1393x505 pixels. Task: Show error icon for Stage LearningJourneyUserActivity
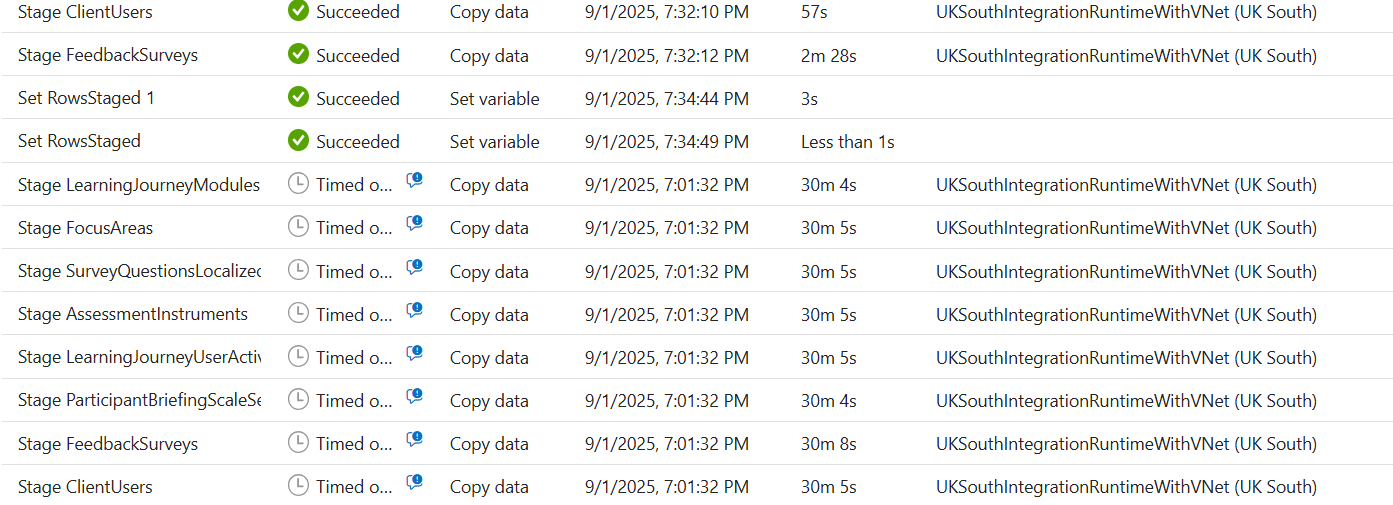pyautogui.click(x=414, y=353)
